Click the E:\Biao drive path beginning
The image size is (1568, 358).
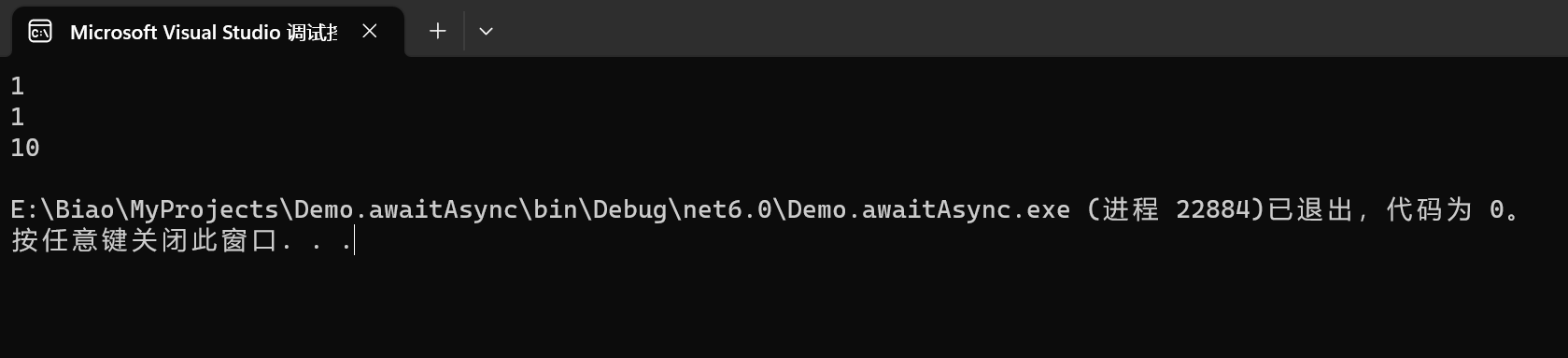tap(63, 209)
